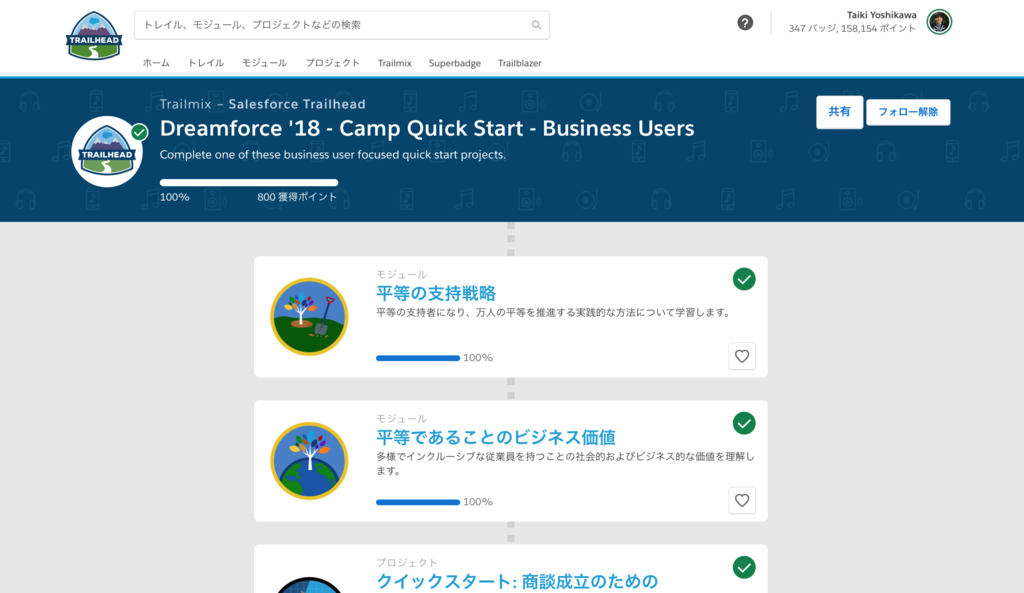Screen dimensions: 1024x593
Task: Open the プロジェクト nav item
Action: pos(332,63)
